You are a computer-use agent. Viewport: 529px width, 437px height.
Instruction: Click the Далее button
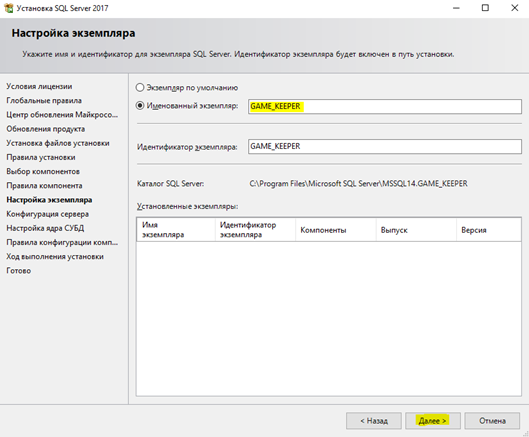tap(433, 421)
